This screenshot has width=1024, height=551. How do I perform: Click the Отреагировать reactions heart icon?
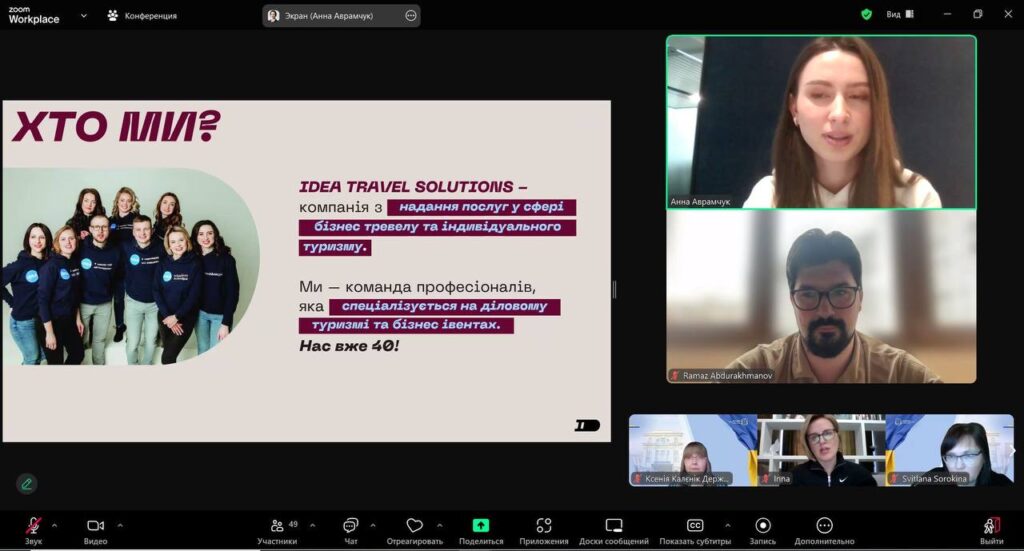(414, 526)
